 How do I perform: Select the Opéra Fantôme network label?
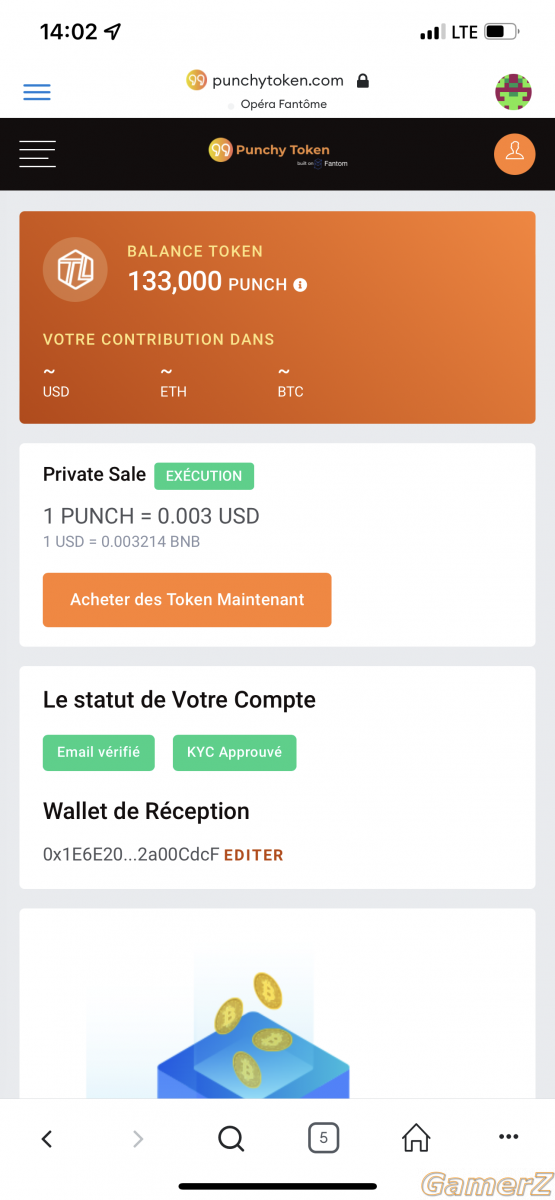point(283,104)
